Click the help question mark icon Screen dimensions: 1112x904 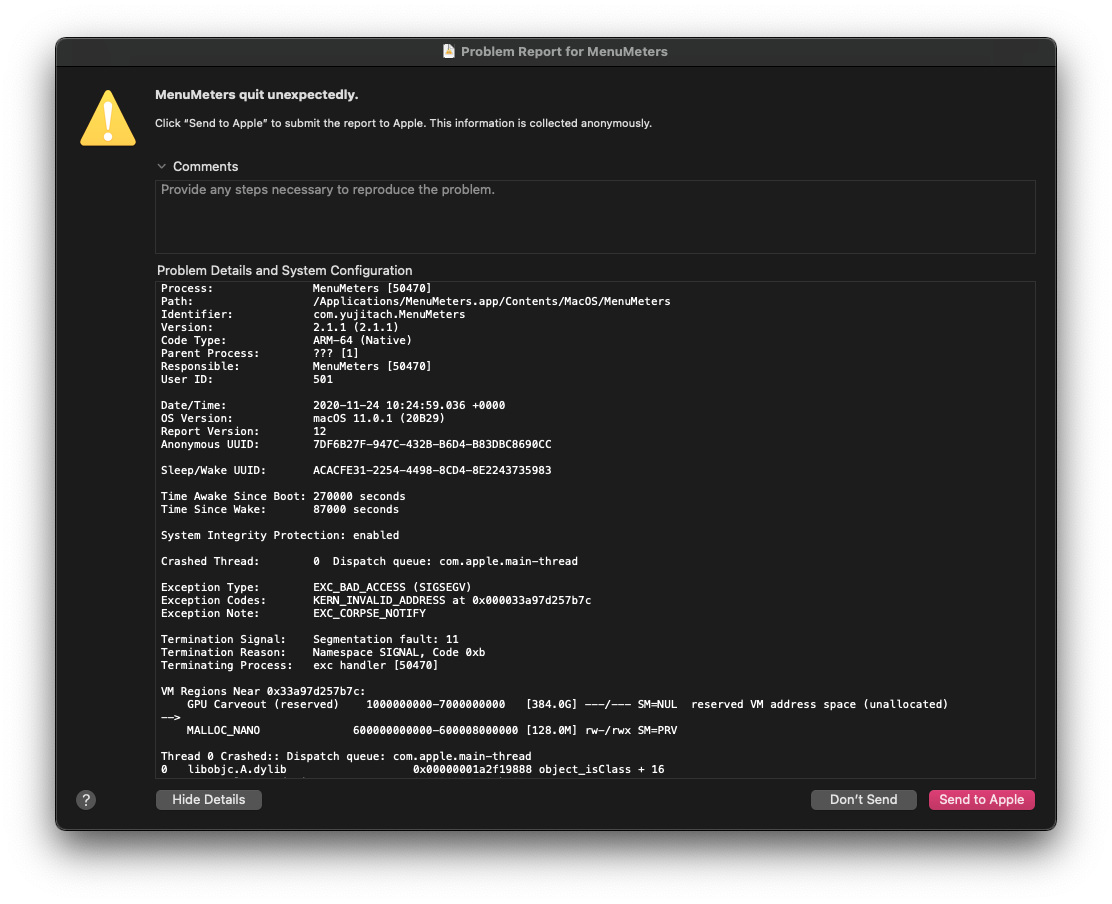point(86,800)
